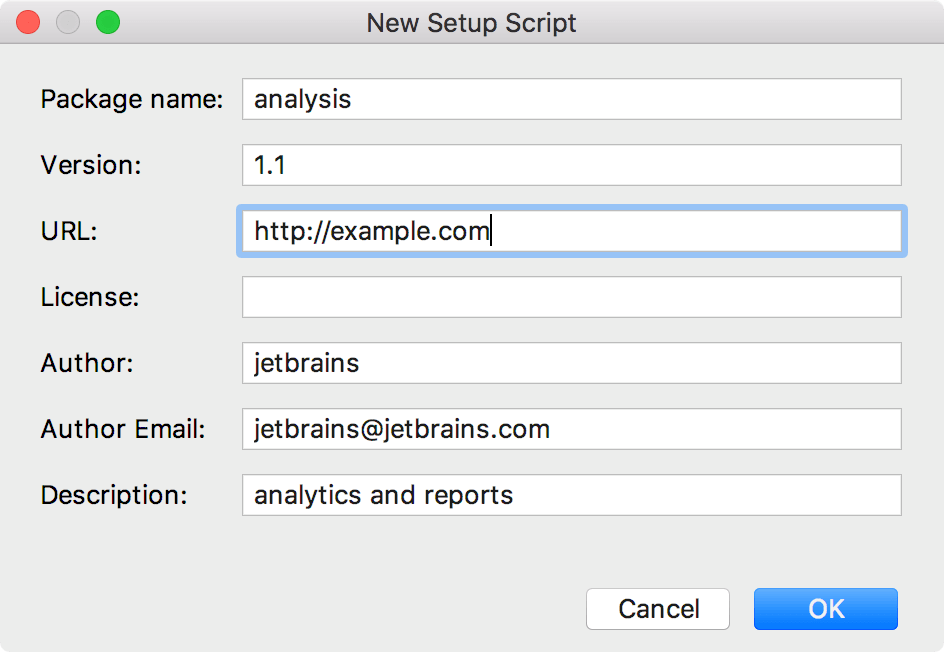
Task: Click the red close window button
Action: point(28,21)
